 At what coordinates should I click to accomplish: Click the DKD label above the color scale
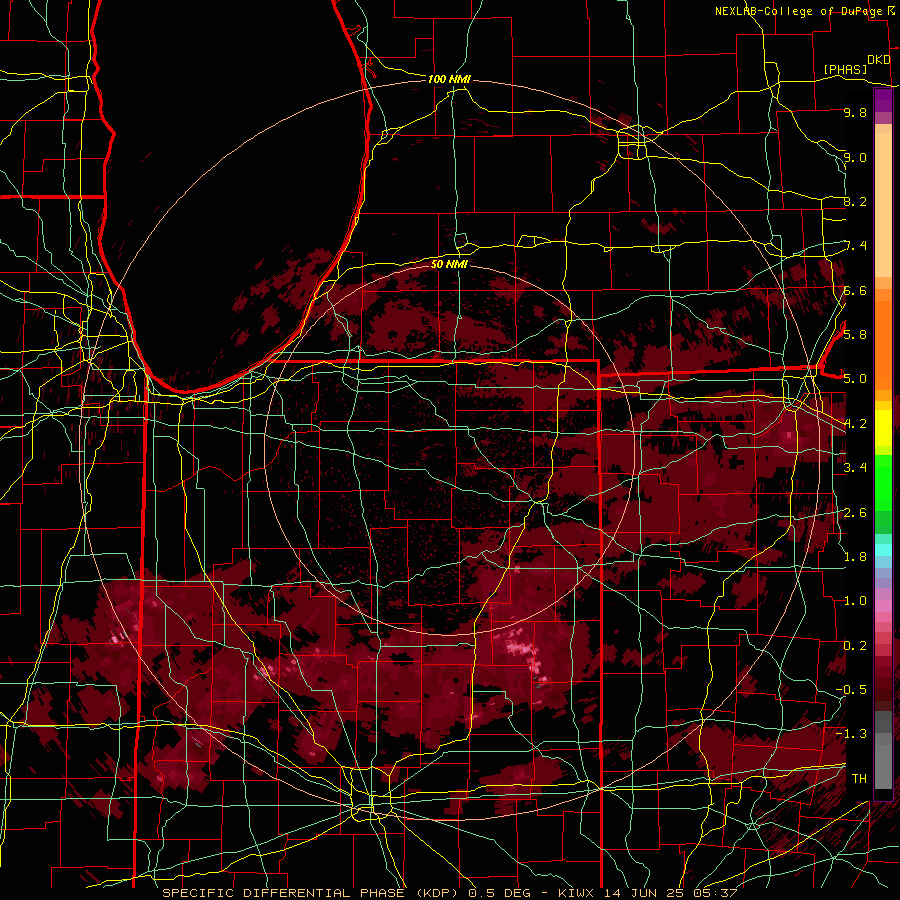878,60
